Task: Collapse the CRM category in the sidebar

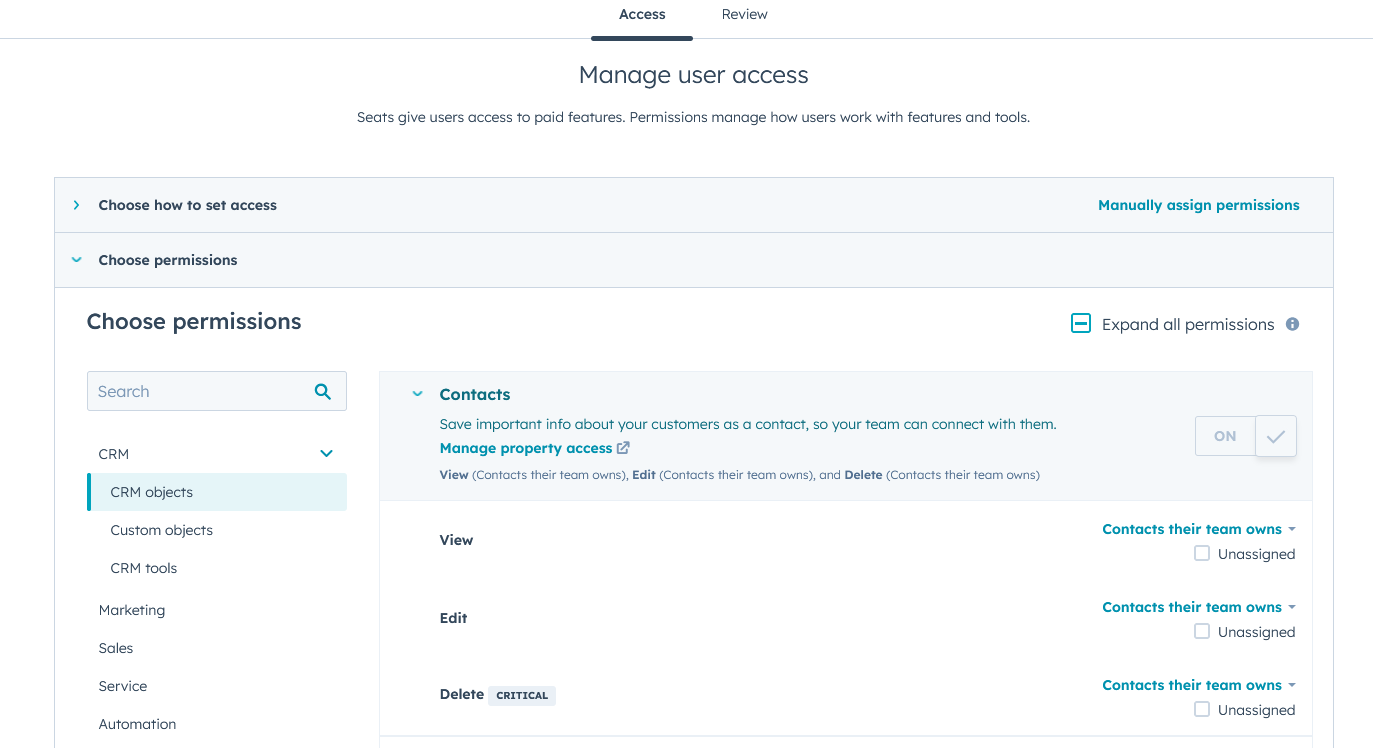Action: 326,453
